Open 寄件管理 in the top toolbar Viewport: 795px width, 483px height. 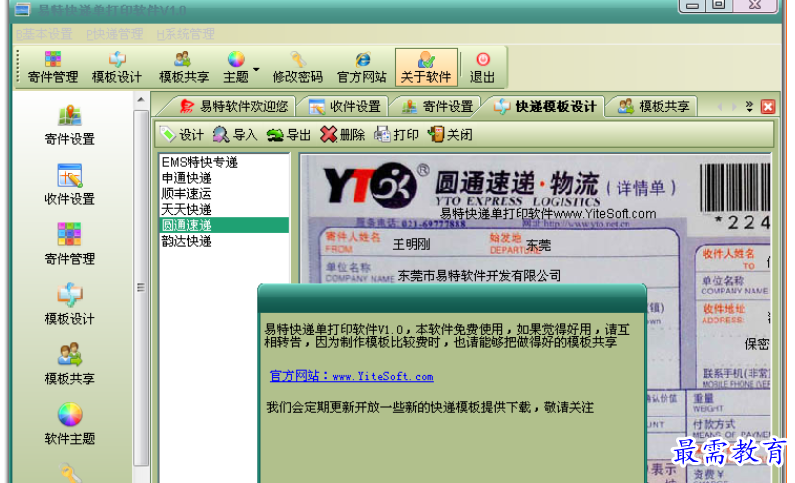(x=52, y=67)
